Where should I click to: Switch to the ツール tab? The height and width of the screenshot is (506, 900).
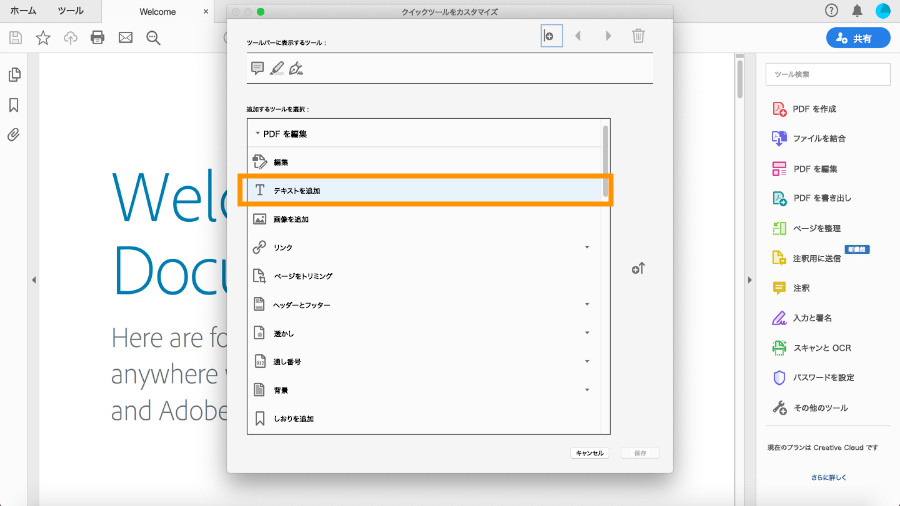click(71, 11)
